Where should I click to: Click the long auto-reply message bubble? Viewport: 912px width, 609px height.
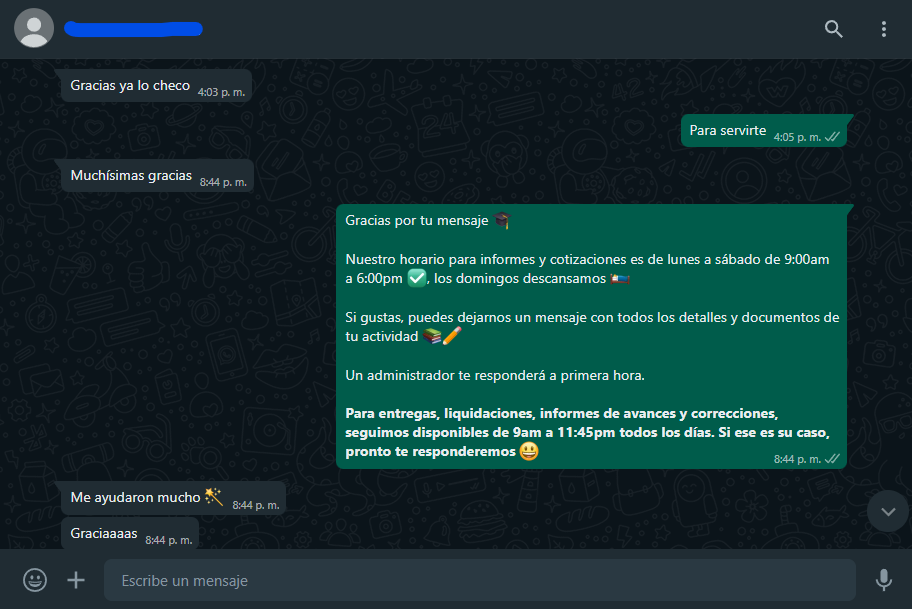pyautogui.click(x=591, y=336)
